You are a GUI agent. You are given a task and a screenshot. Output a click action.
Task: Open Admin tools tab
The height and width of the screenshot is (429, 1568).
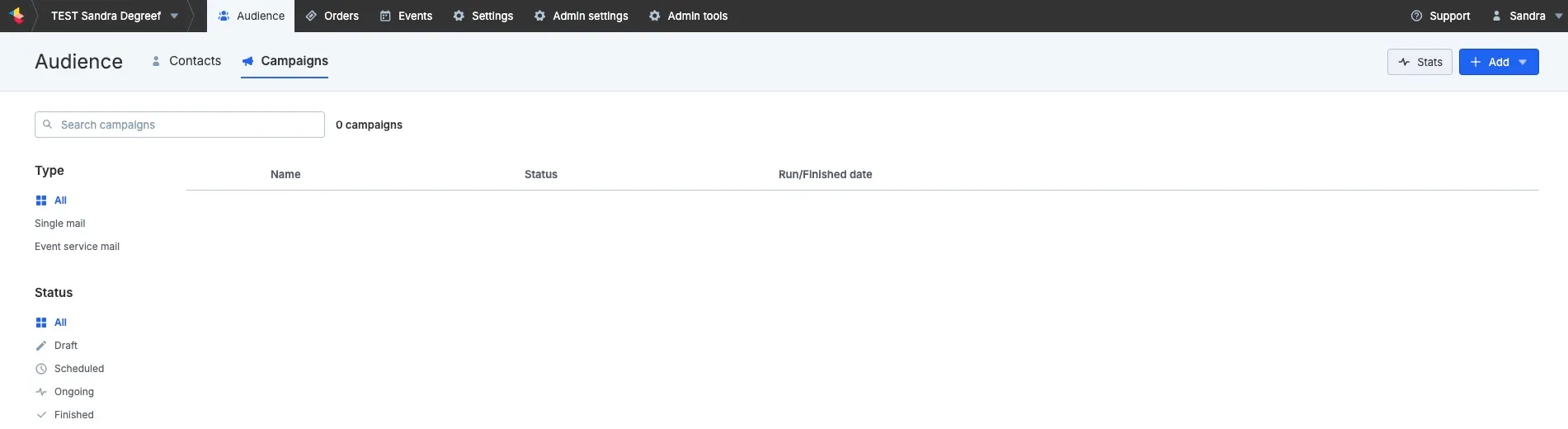(x=688, y=16)
